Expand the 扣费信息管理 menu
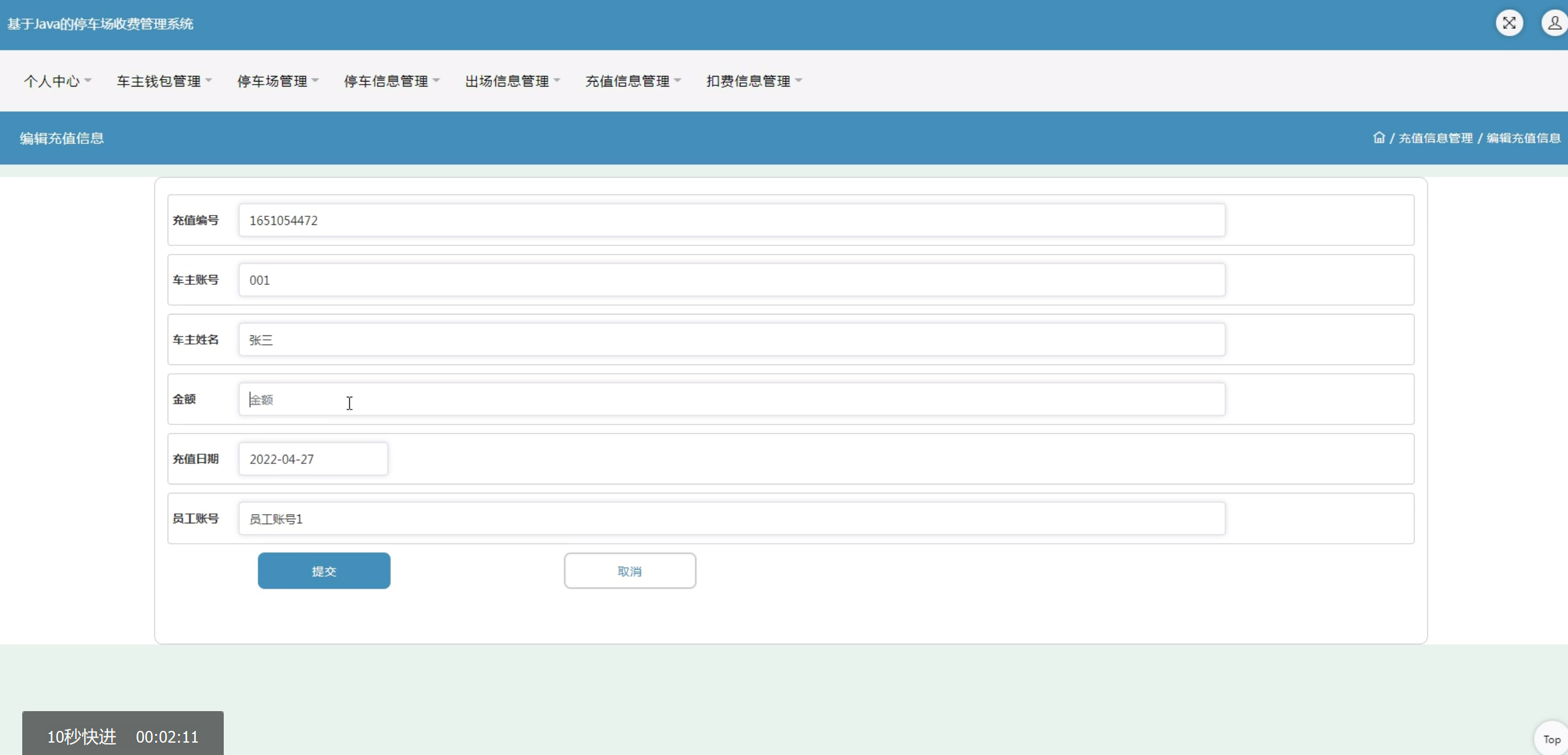The height and width of the screenshot is (755, 1568). tap(754, 81)
